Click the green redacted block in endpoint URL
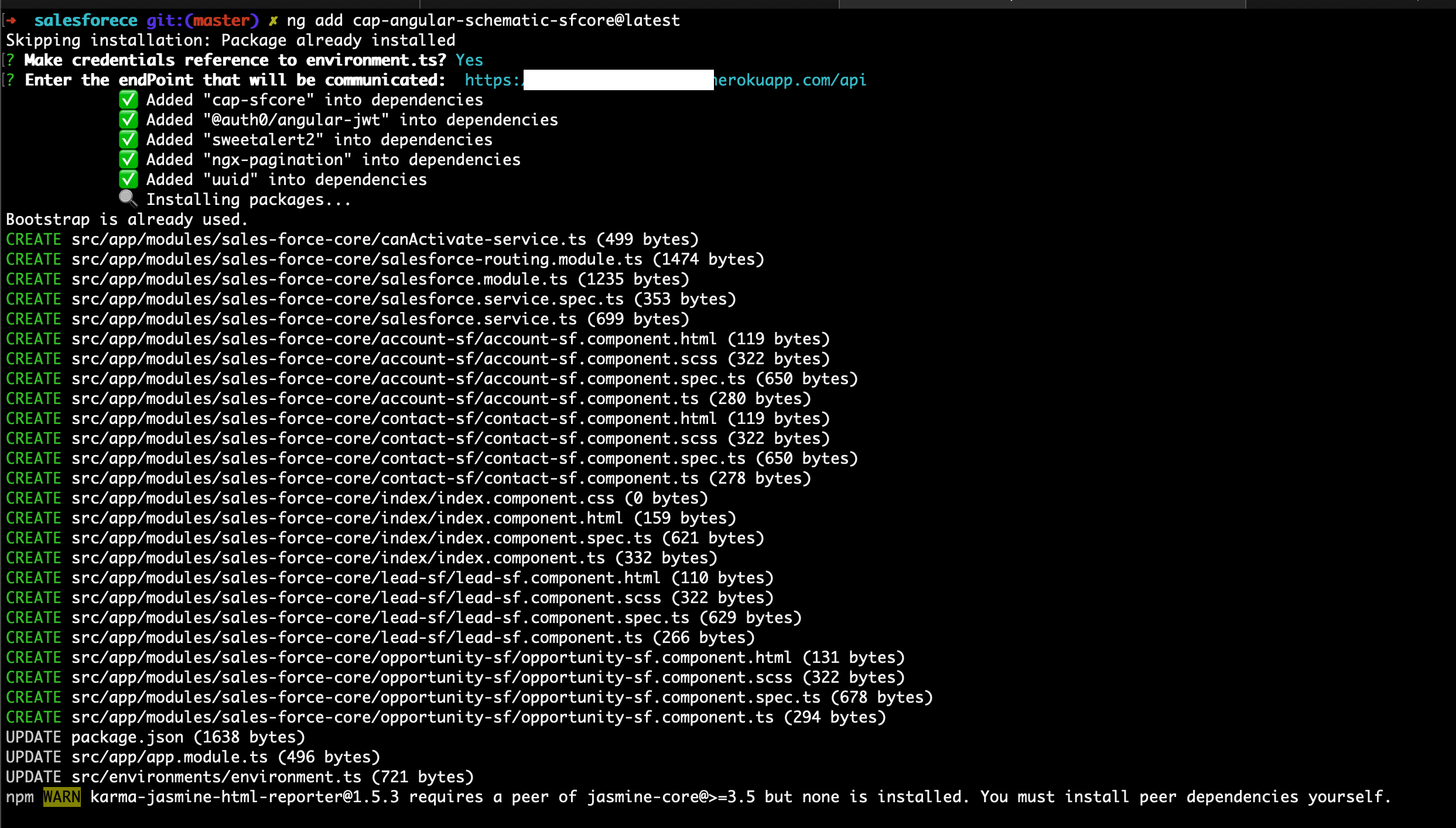 (x=618, y=80)
